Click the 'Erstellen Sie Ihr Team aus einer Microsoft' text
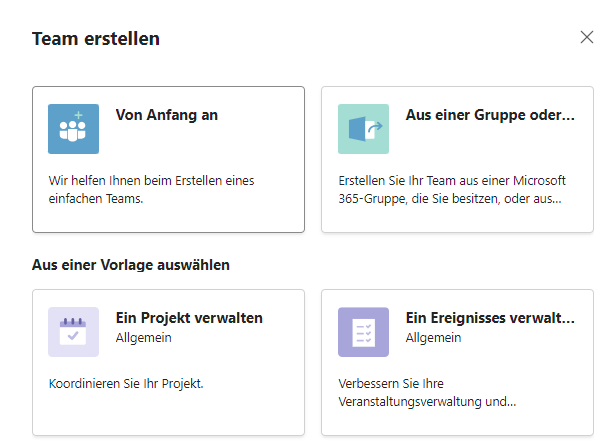The height and width of the screenshot is (446, 614). pyautogui.click(x=452, y=181)
